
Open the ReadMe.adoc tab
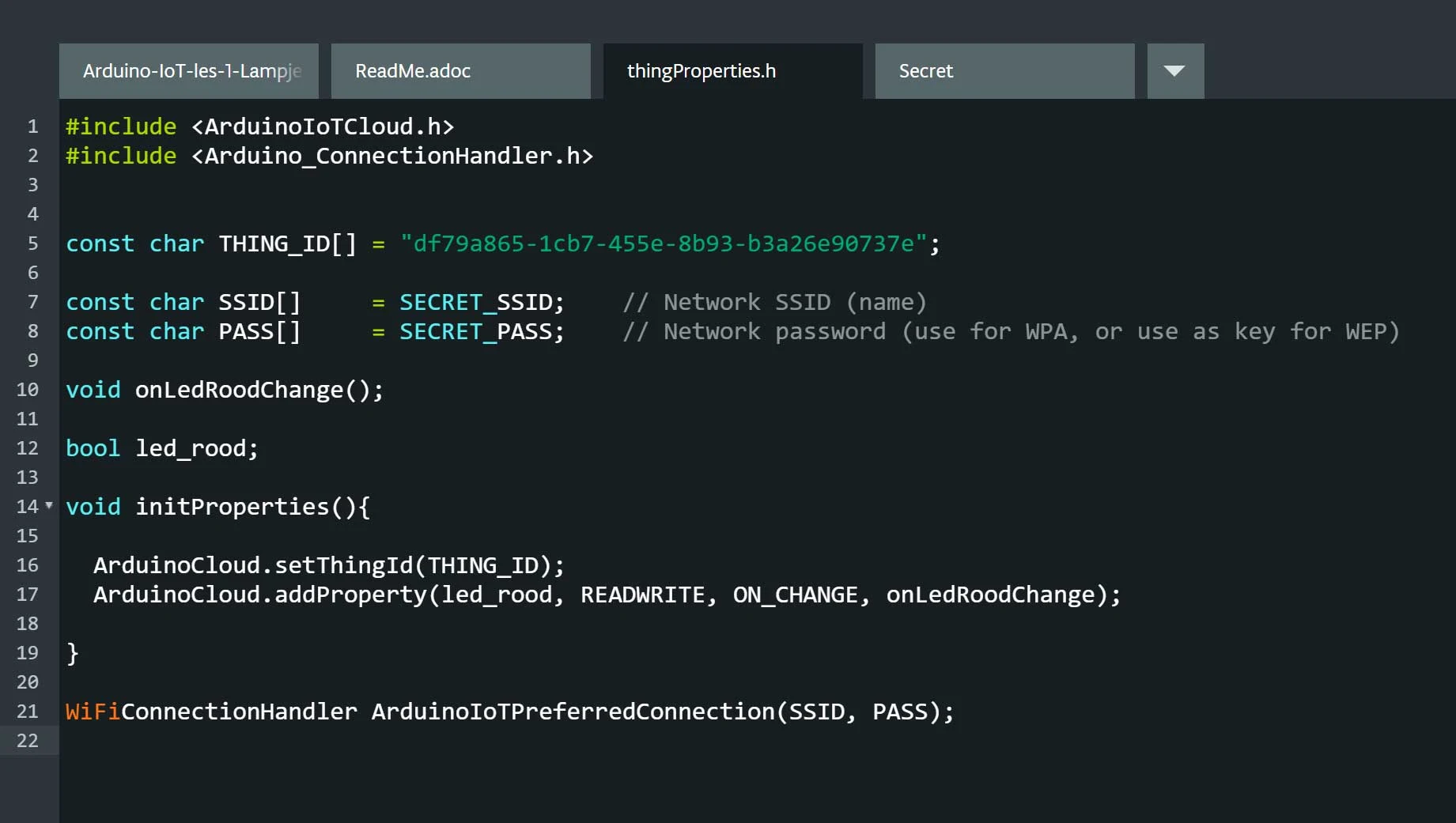click(x=461, y=71)
